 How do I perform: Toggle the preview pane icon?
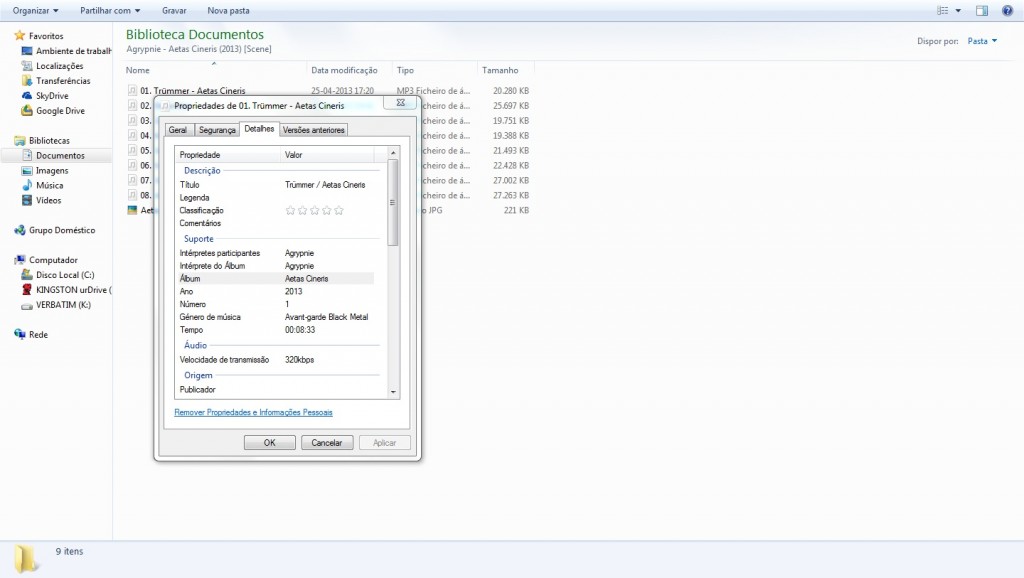coord(982,10)
